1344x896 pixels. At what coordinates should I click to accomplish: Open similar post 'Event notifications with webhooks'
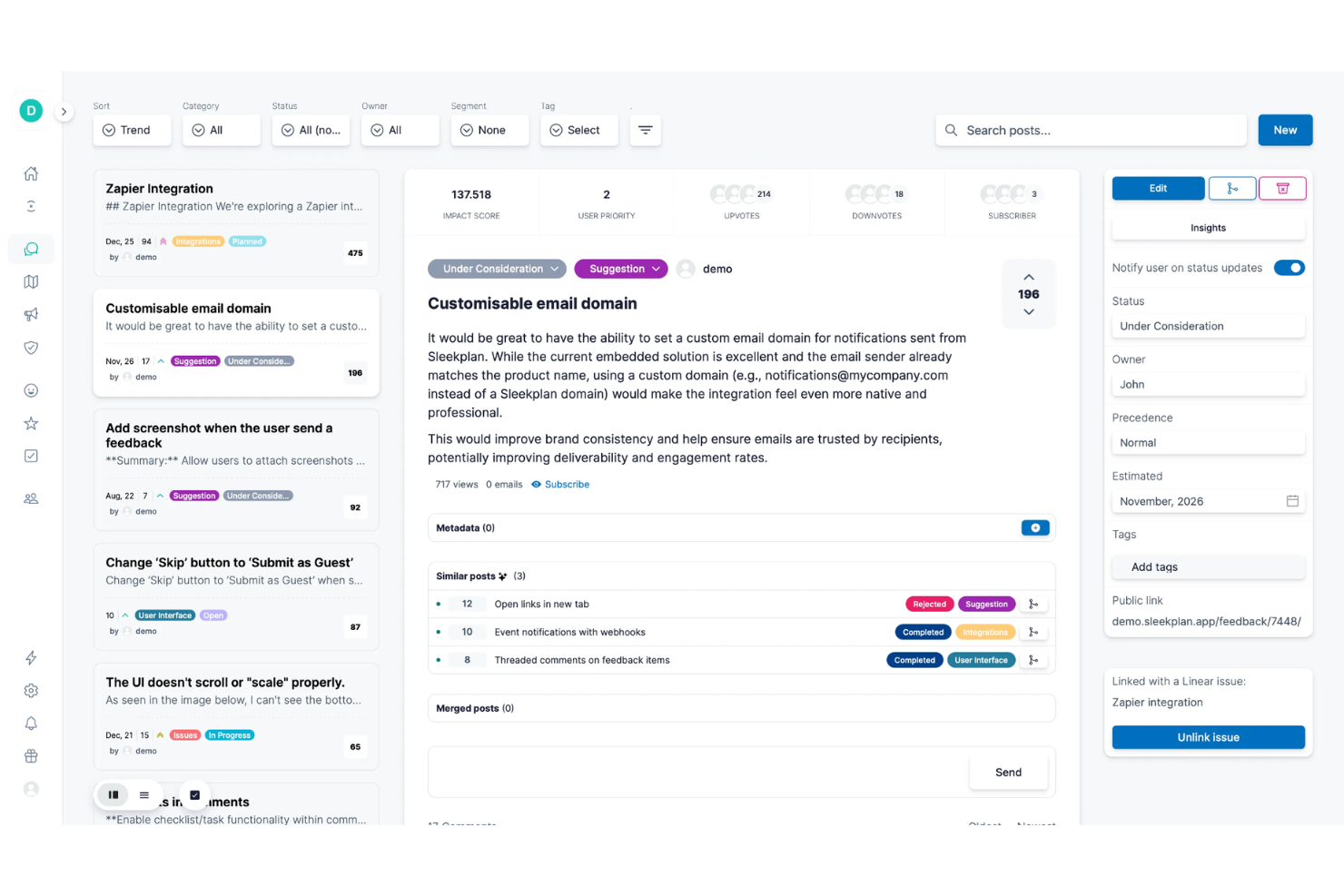569,632
